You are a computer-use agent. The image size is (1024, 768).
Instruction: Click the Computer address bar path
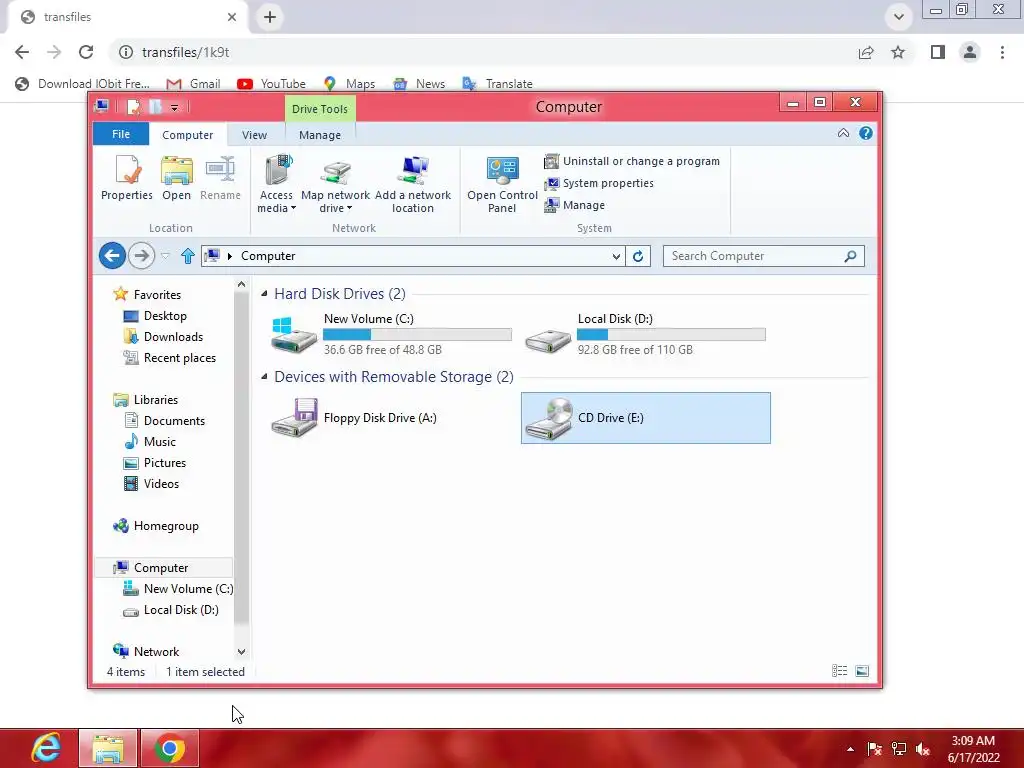pos(268,256)
